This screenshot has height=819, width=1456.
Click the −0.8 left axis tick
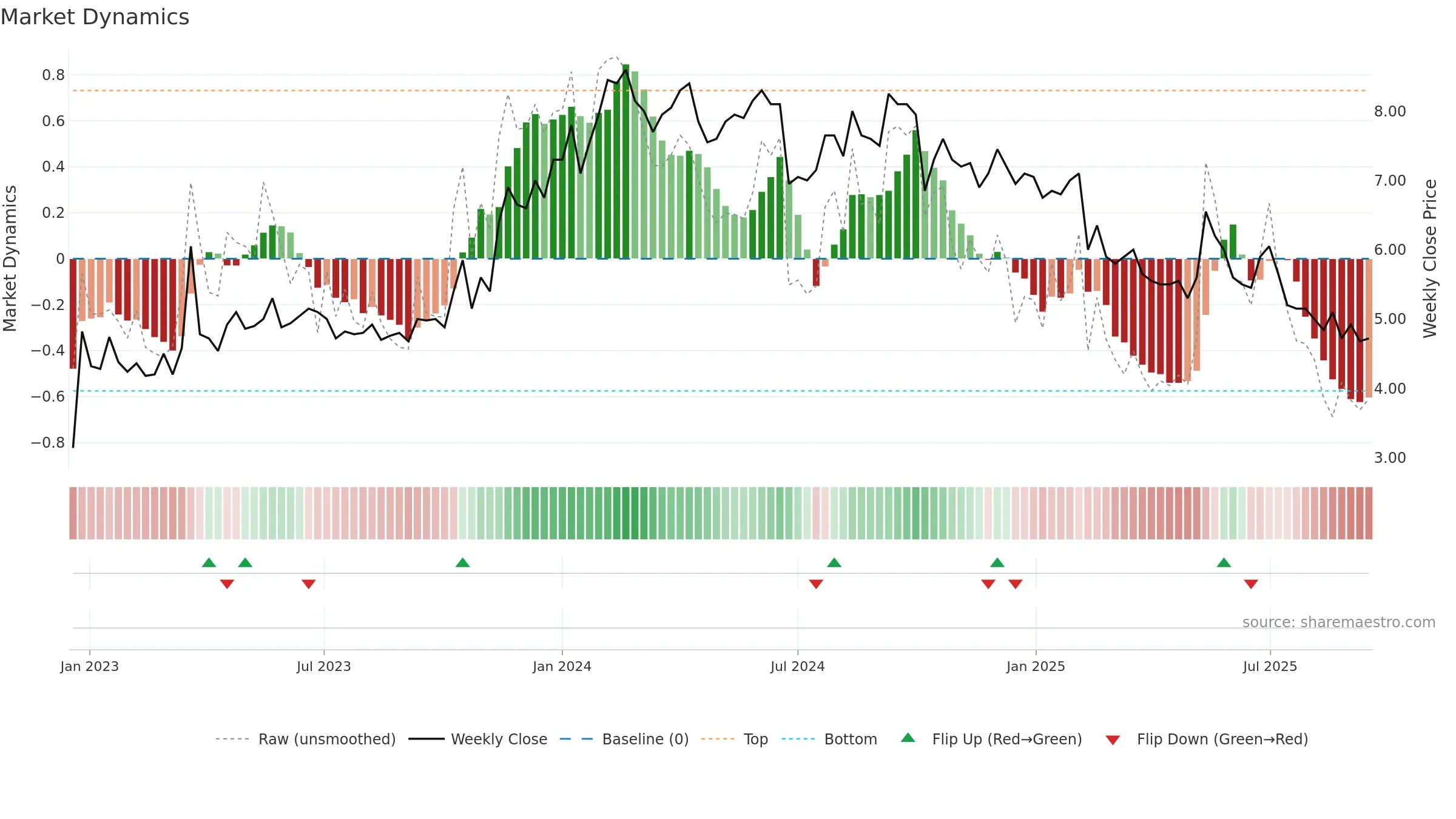coord(48,443)
